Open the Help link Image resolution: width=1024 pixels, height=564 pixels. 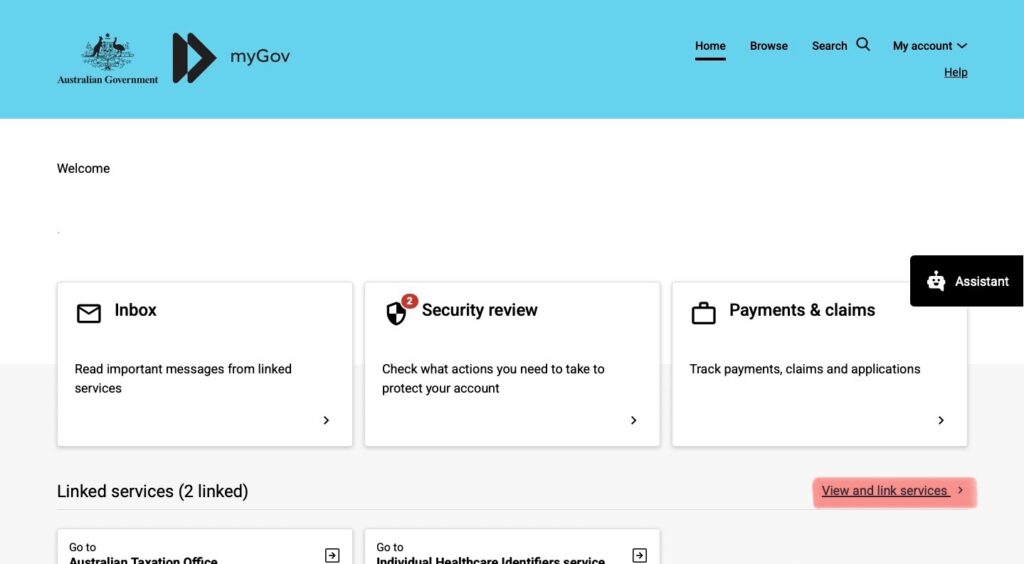pyautogui.click(x=955, y=72)
